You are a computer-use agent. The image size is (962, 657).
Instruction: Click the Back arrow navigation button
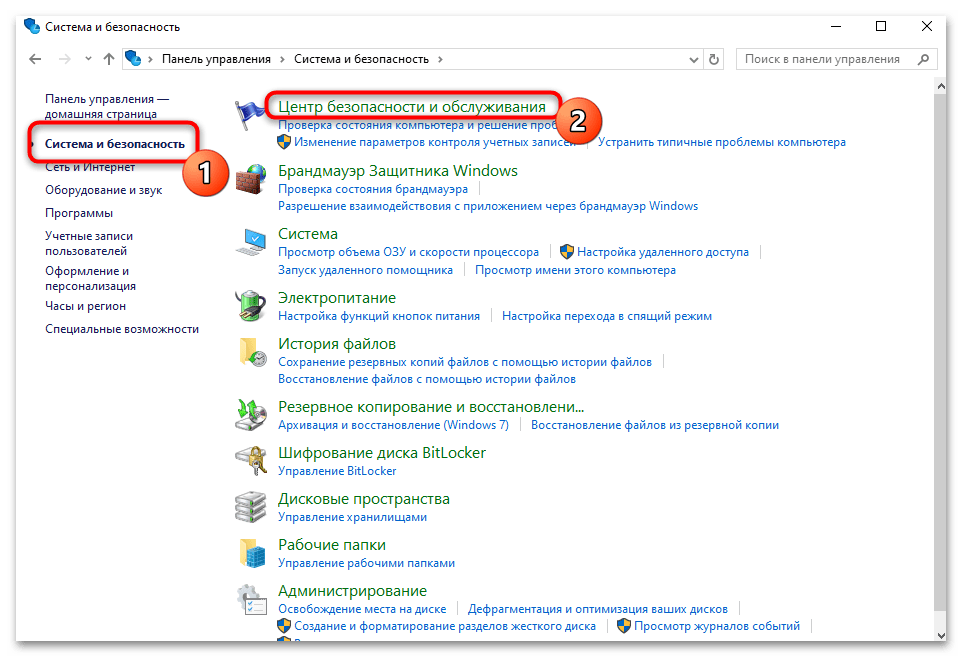click(35, 59)
